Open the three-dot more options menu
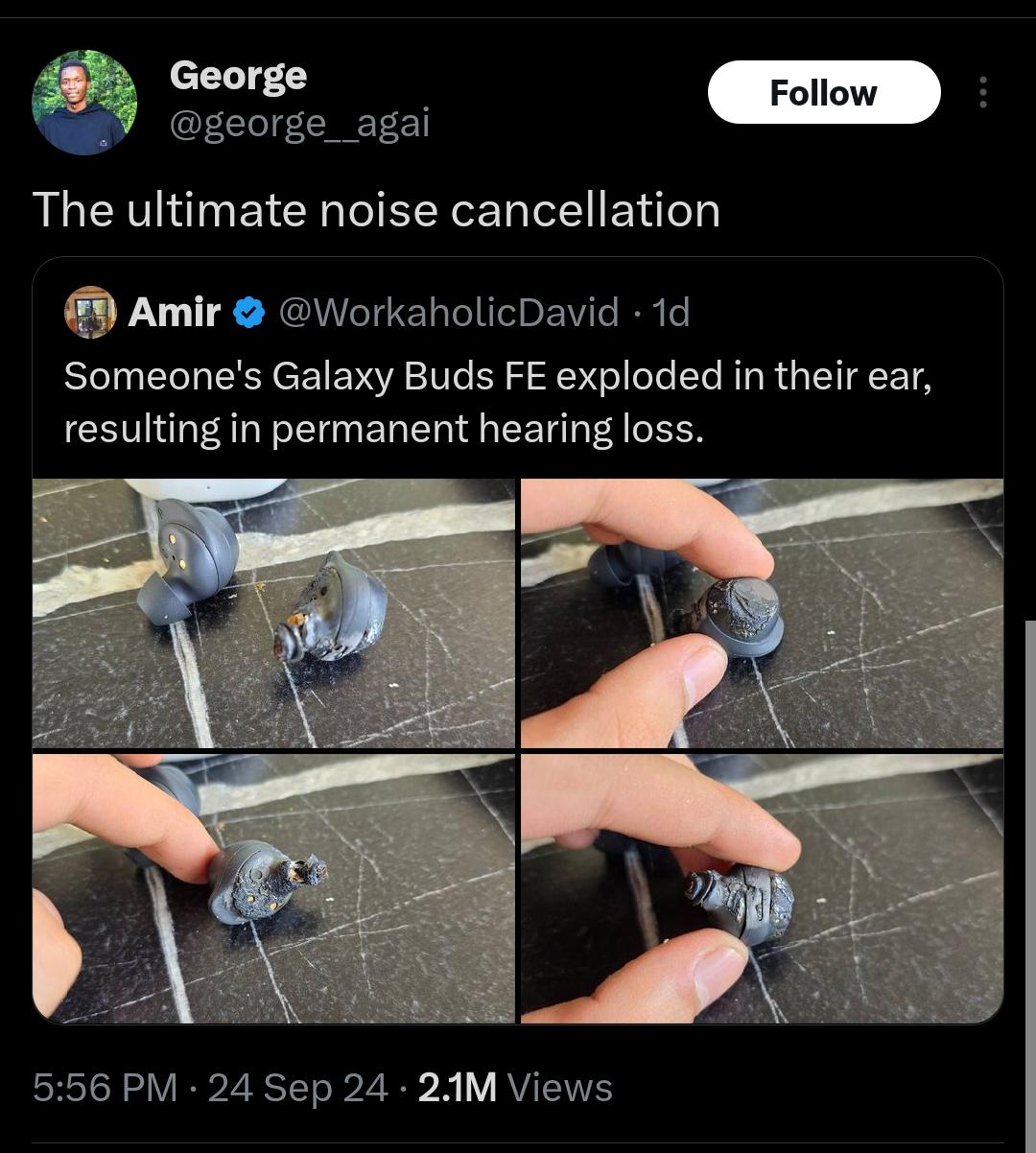The height and width of the screenshot is (1153, 1036). (981, 92)
